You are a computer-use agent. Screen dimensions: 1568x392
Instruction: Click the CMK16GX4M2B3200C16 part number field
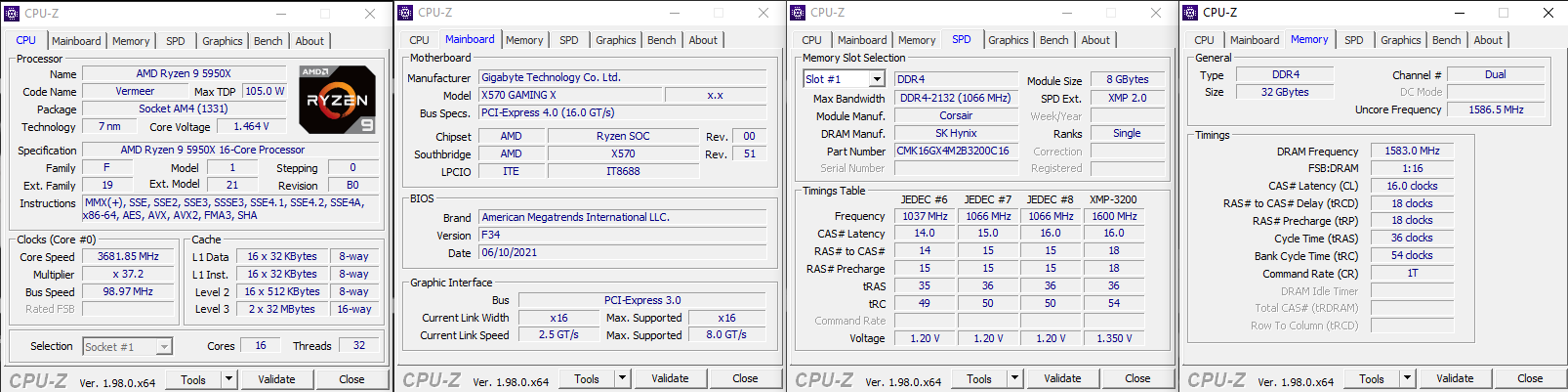pos(956,151)
